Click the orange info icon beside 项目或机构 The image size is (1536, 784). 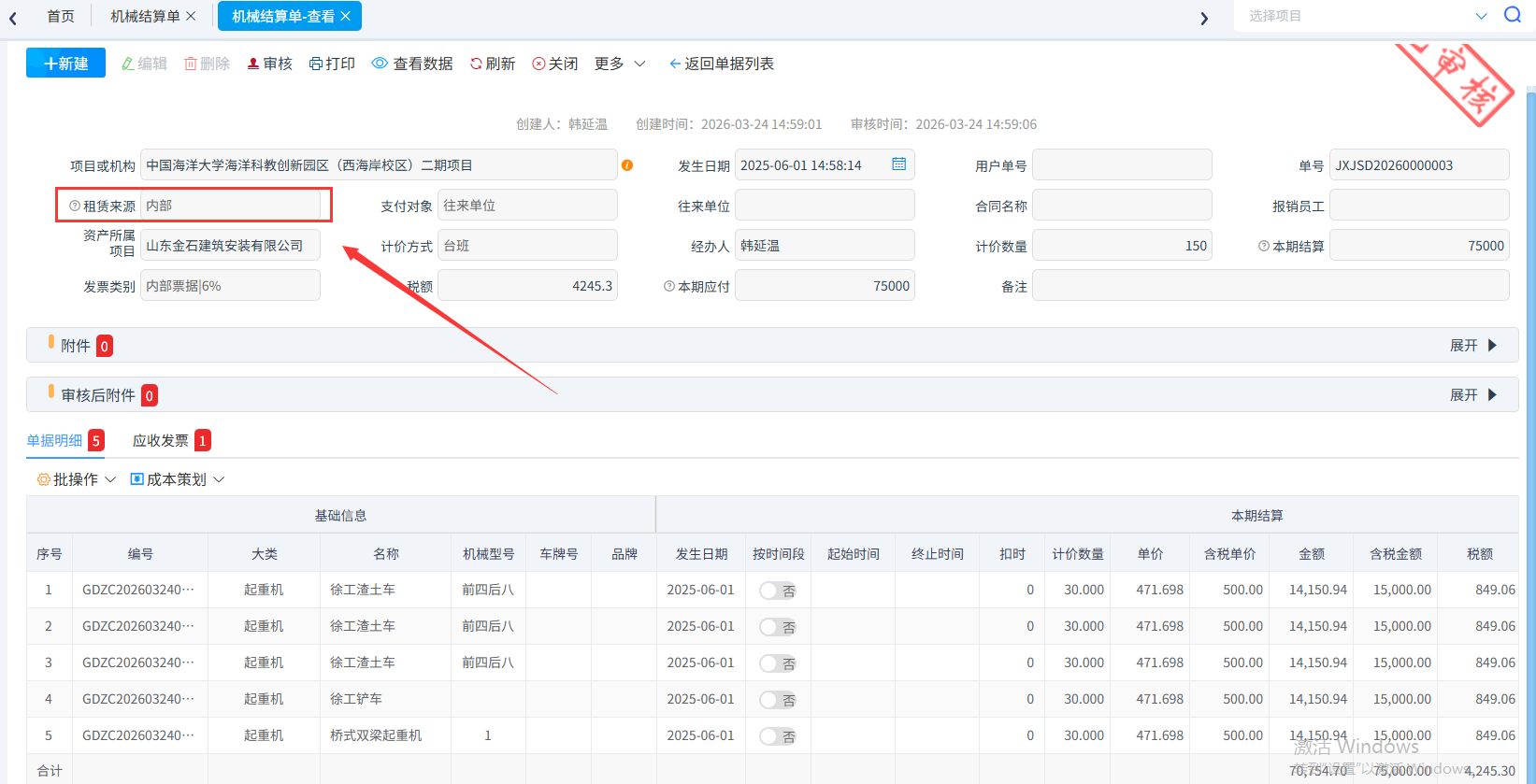[627, 165]
